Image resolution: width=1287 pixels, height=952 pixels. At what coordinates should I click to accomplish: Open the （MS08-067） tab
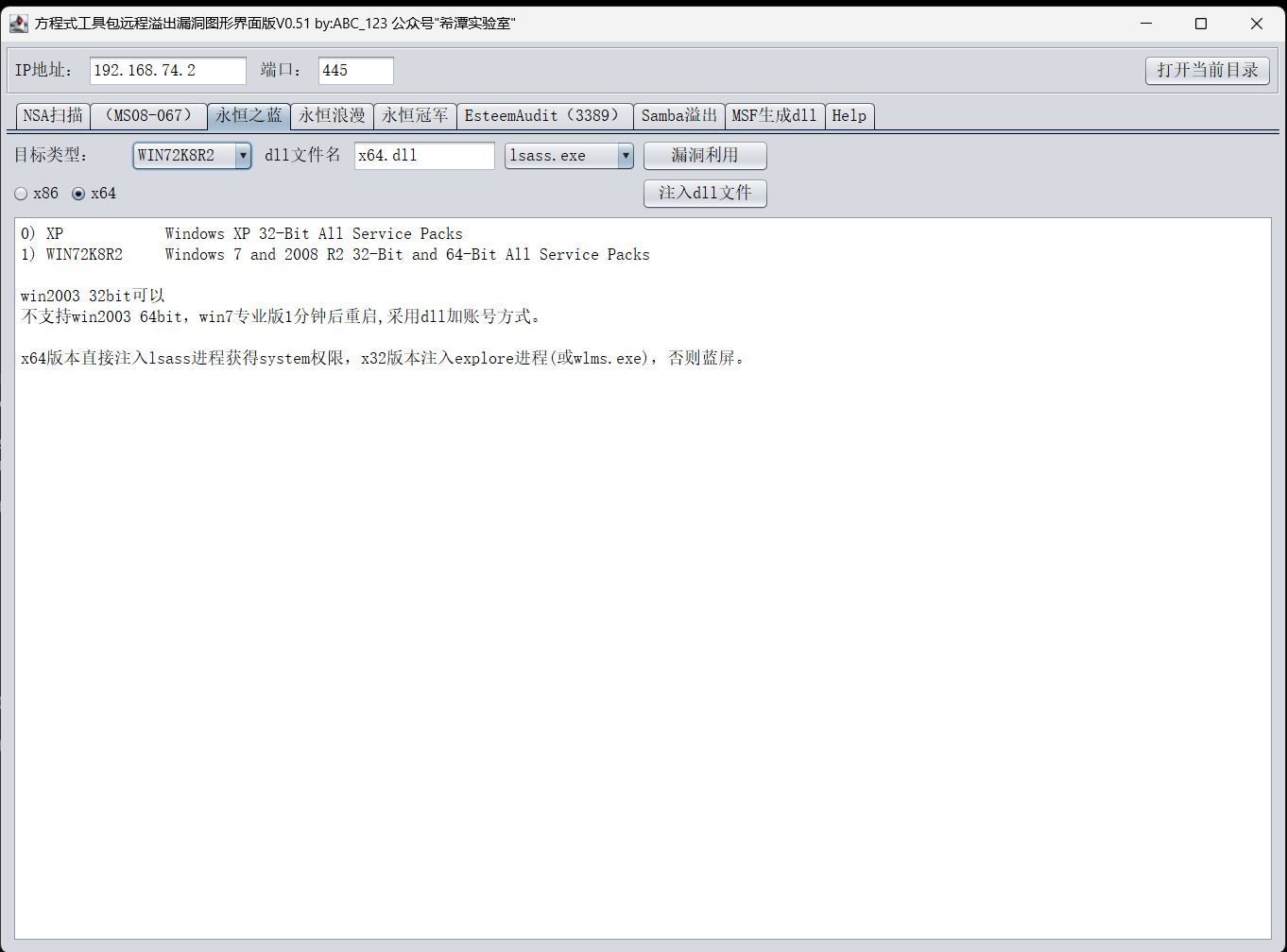(x=148, y=115)
